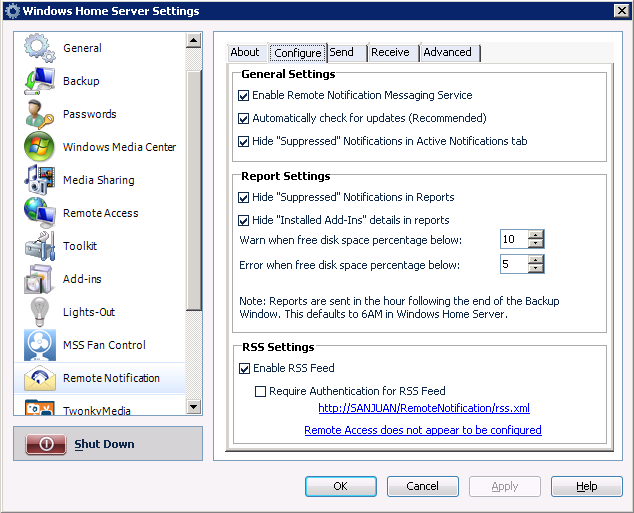Open the MSS Fan Control icon
The width and height of the screenshot is (634, 513).
[x=40, y=345]
